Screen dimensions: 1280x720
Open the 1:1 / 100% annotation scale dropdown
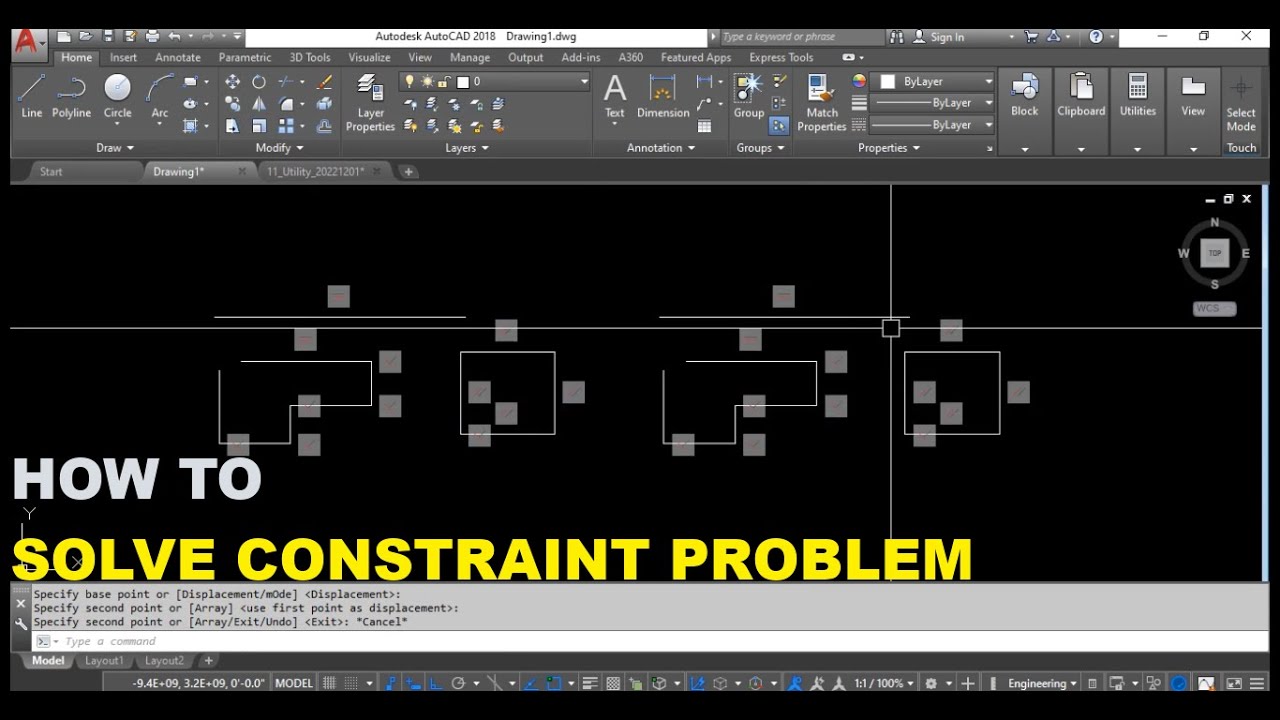coord(883,683)
